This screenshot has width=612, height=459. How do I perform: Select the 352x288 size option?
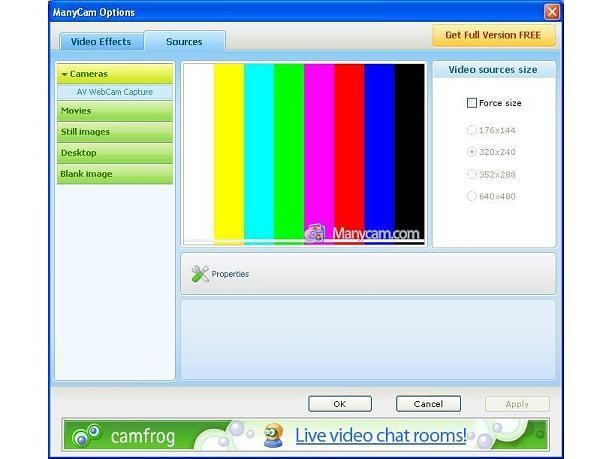click(x=472, y=174)
